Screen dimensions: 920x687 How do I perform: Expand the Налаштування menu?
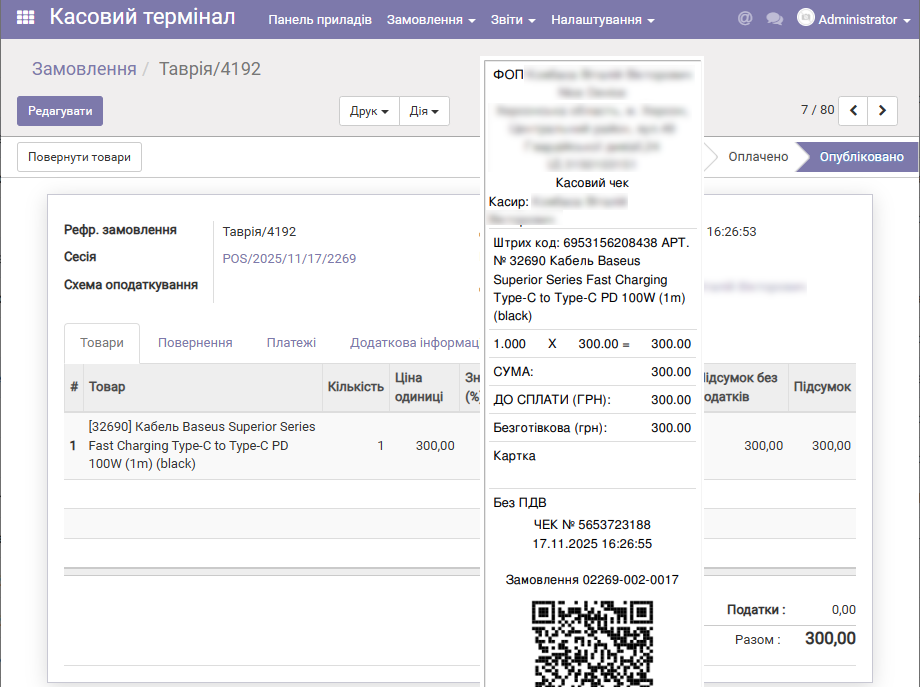pos(603,20)
